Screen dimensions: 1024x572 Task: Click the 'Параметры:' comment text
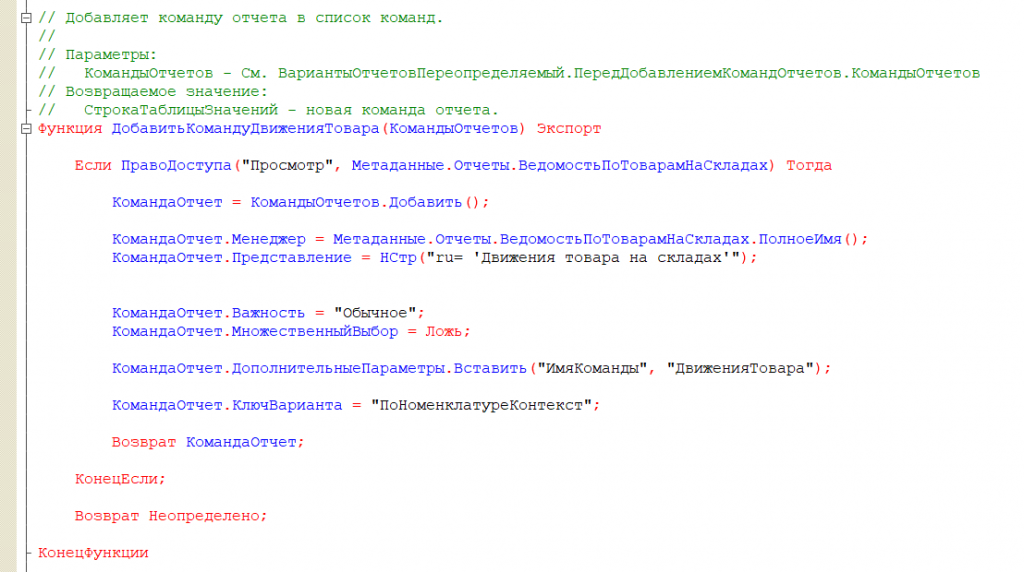click(111, 55)
